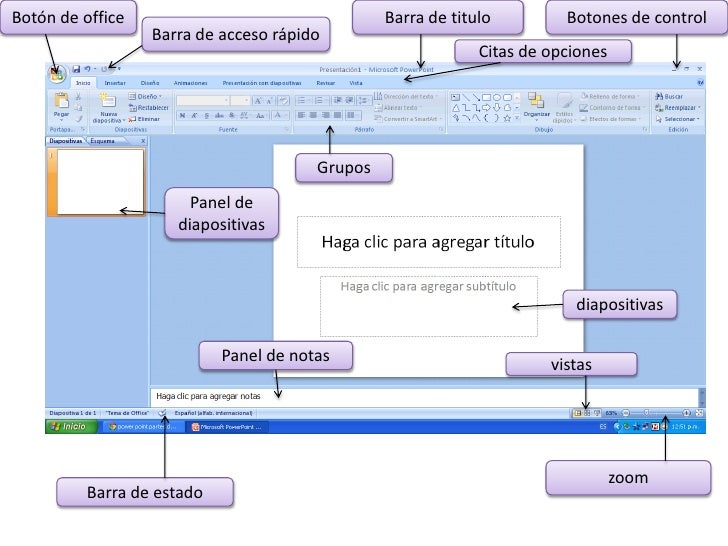Click the Eliminar slide button

click(x=144, y=119)
